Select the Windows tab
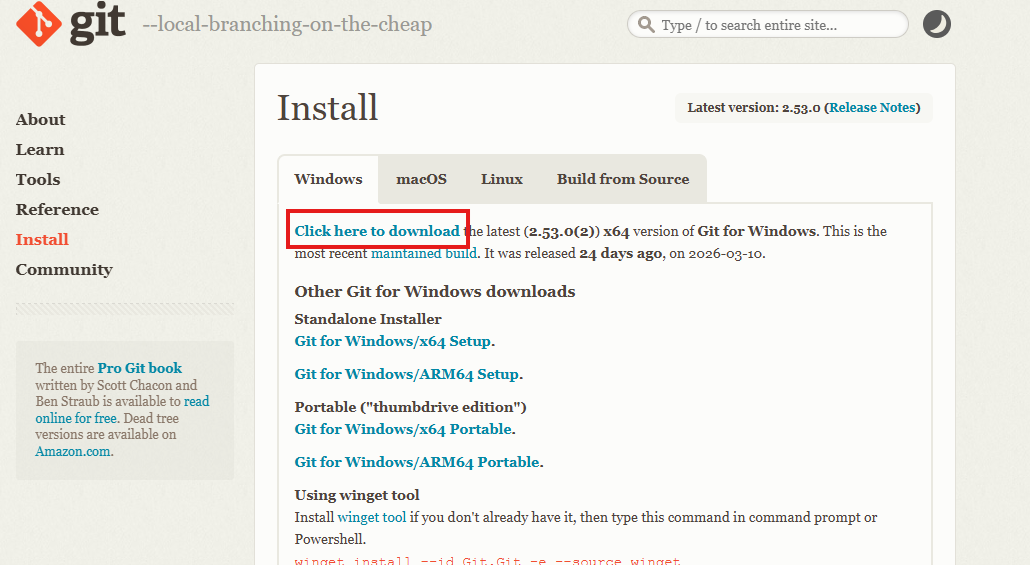 click(x=328, y=179)
